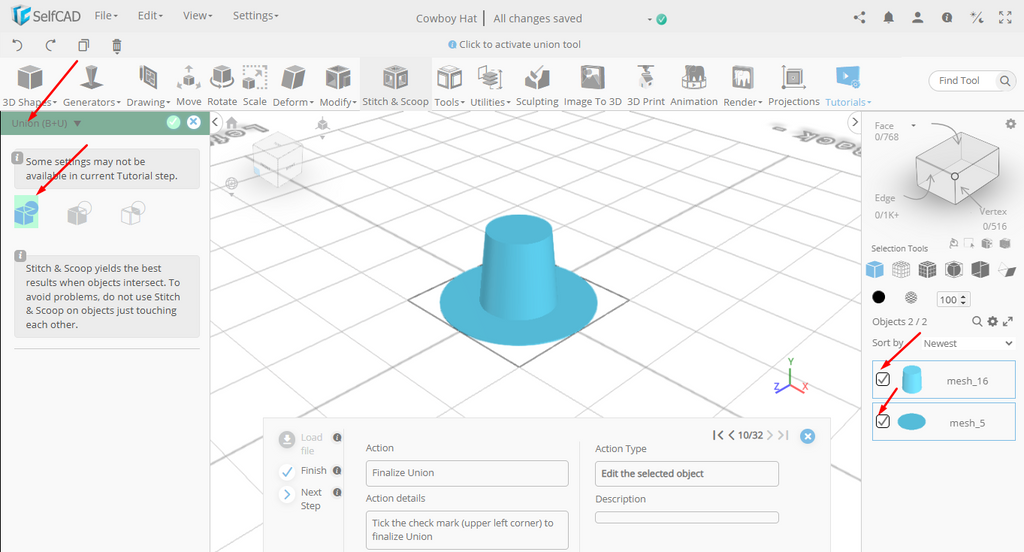1024x552 pixels.
Task: Open the Tools toolbar item
Action: [x=449, y=86]
